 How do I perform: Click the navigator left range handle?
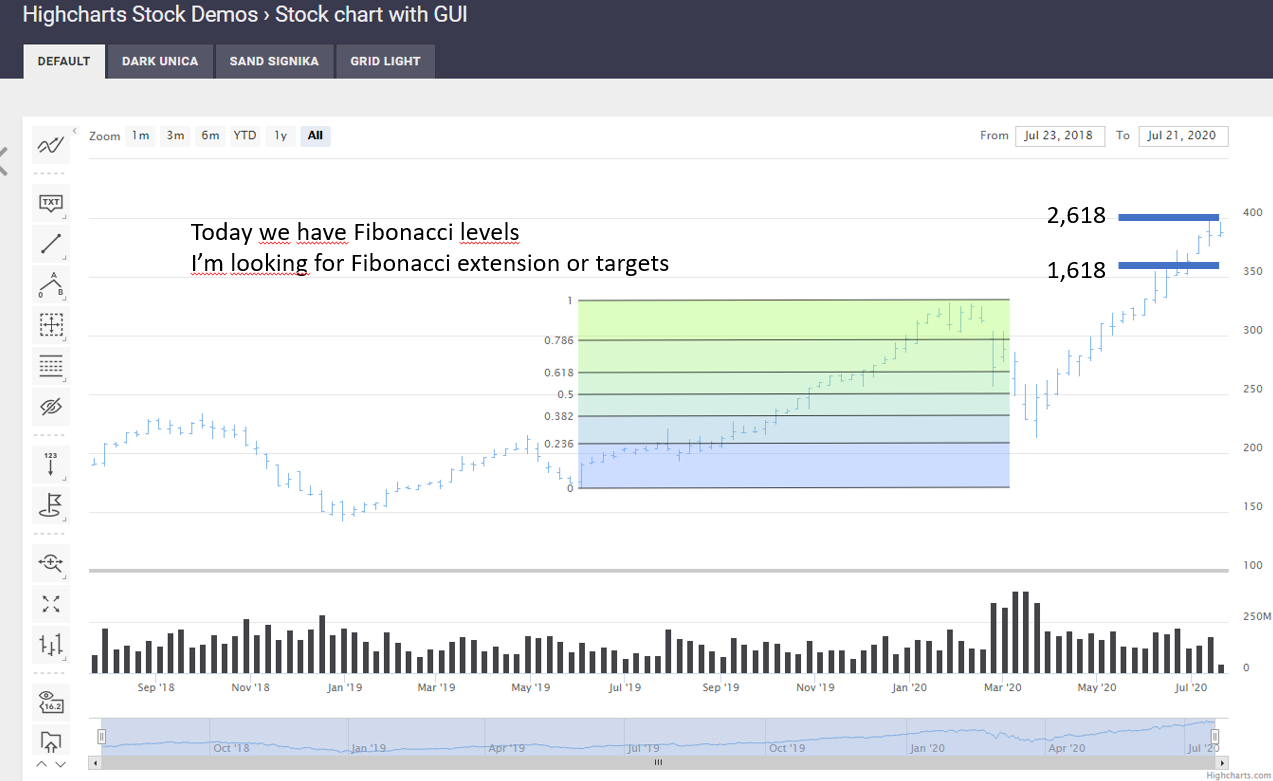[101, 737]
